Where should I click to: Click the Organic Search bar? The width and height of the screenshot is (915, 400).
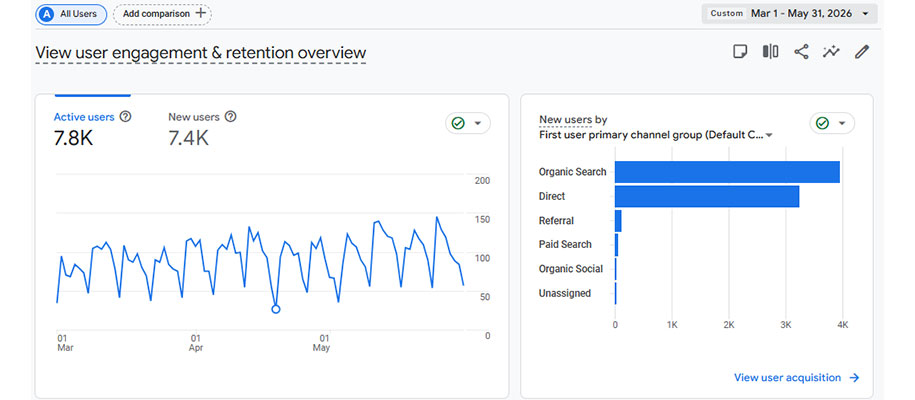click(727, 172)
